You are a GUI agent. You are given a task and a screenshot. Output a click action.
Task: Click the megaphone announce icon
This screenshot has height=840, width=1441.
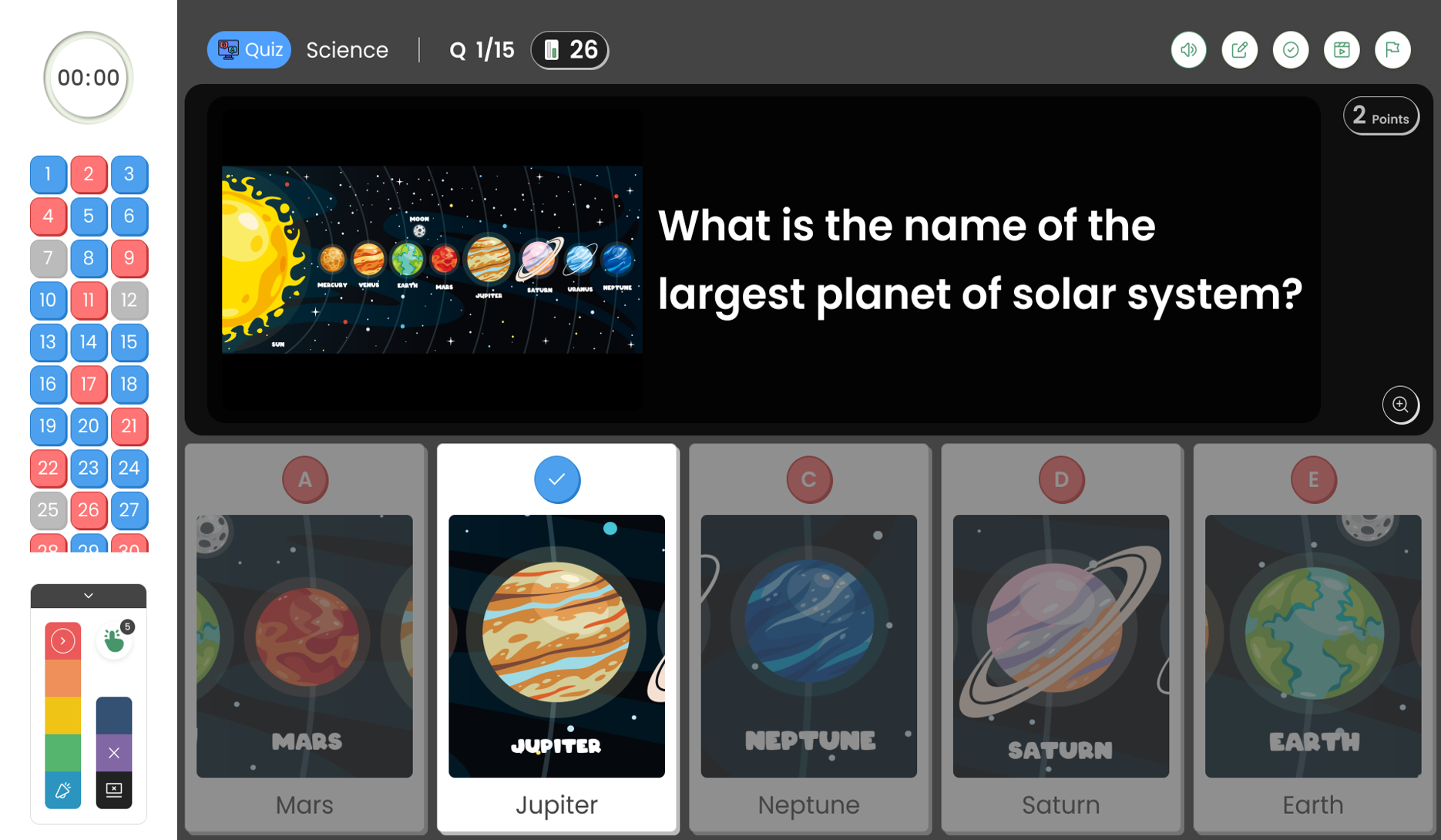62,790
